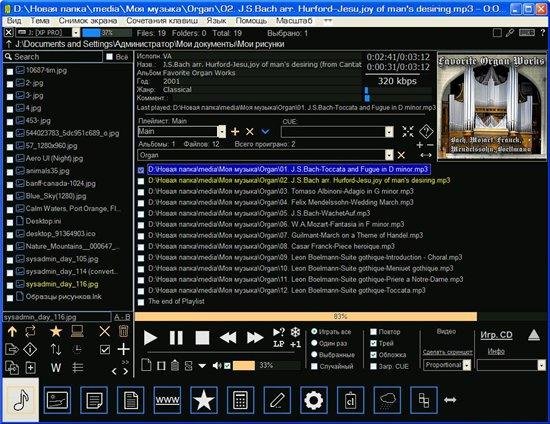Viewport: 550px width, 424px height.
Task: Open the picture viewer module icon
Action: [57, 400]
